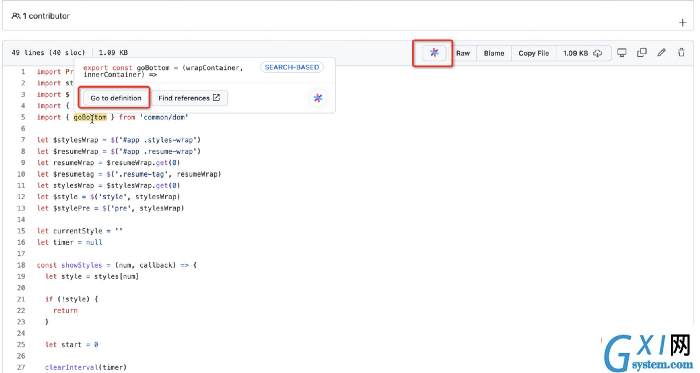Image resolution: width=700 pixels, height=373 pixels.
Task: Copy raw contents with the copy icon
Action: [x=642, y=53]
